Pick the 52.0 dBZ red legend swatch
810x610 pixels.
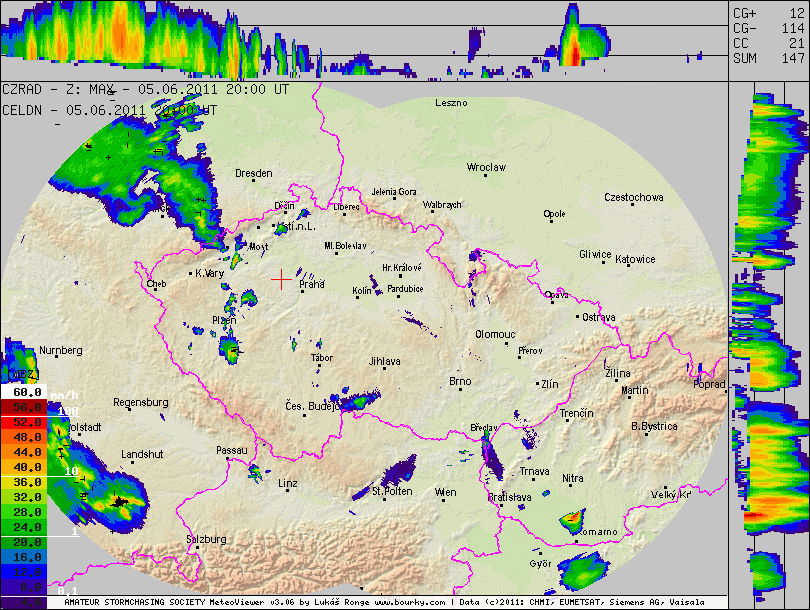[x=24, y=422]
